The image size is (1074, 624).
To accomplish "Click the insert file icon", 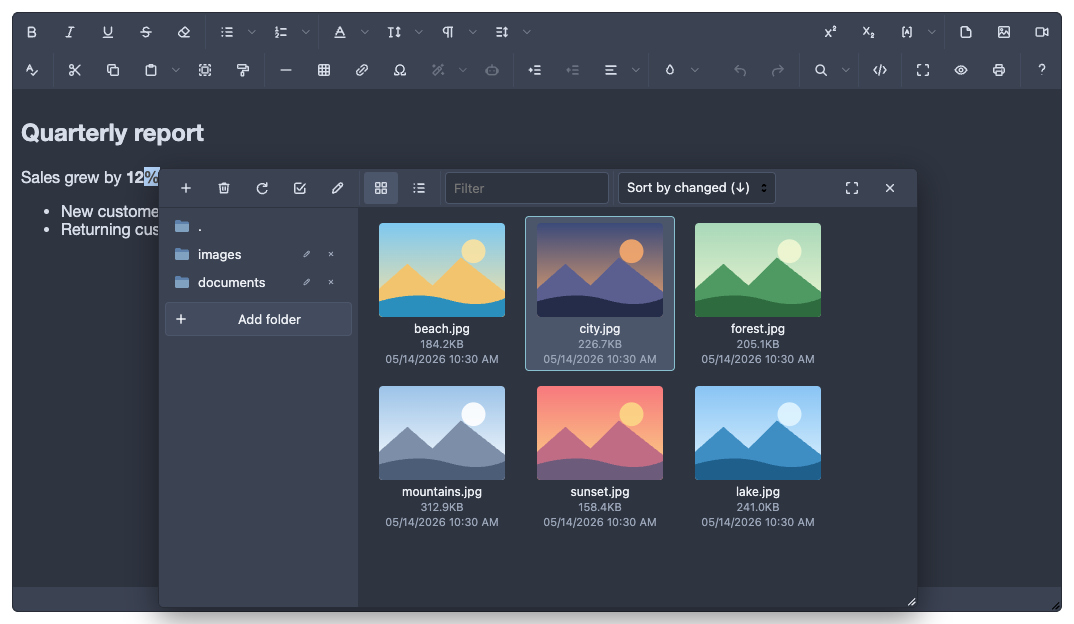I will coord(966,32).
